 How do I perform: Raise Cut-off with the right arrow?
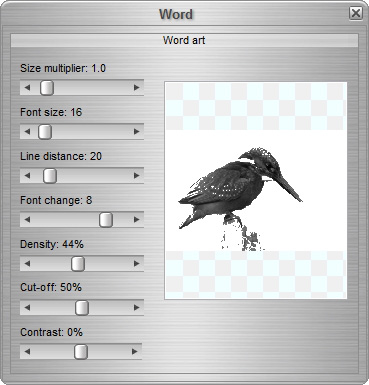coord(136,308)
